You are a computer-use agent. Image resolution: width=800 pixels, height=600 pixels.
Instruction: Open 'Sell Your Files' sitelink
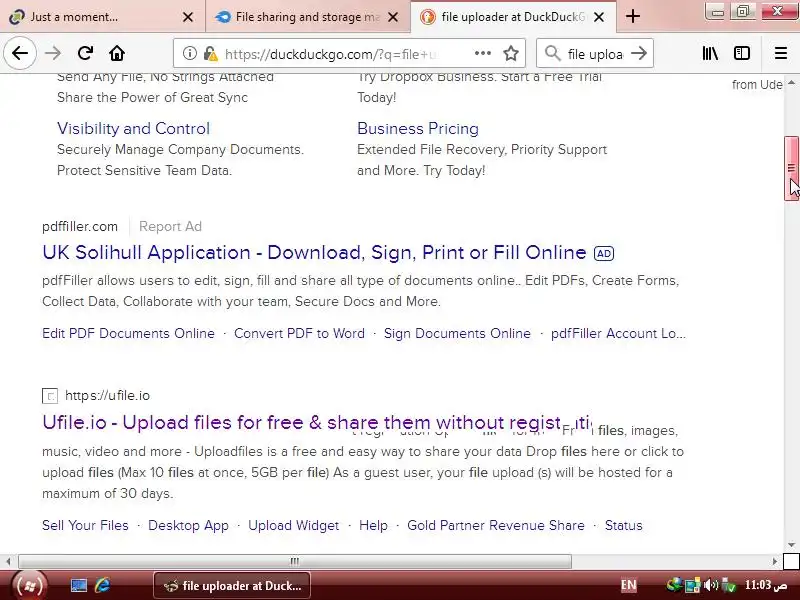tap(85, 525)
